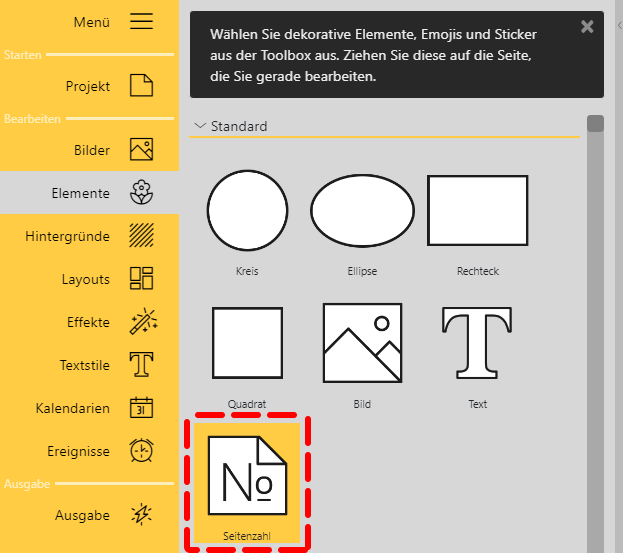The width and height of the screenshot is (623, 553).
Task: Open the Layouts grid icon
Action: click(141, 278)
